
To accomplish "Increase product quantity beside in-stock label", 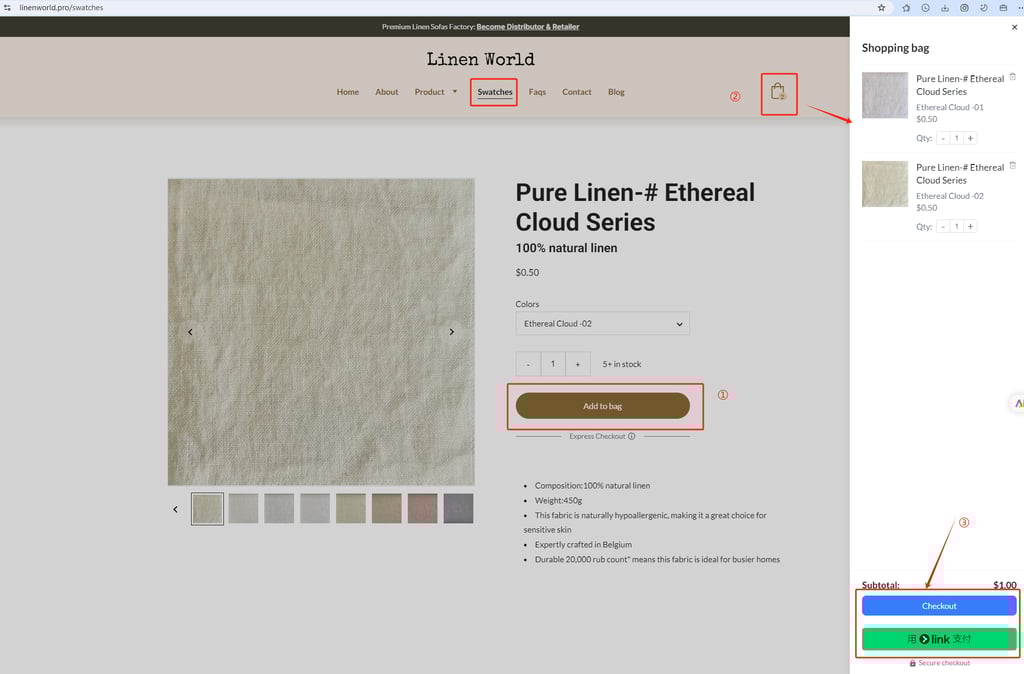I will click(577, 364).
